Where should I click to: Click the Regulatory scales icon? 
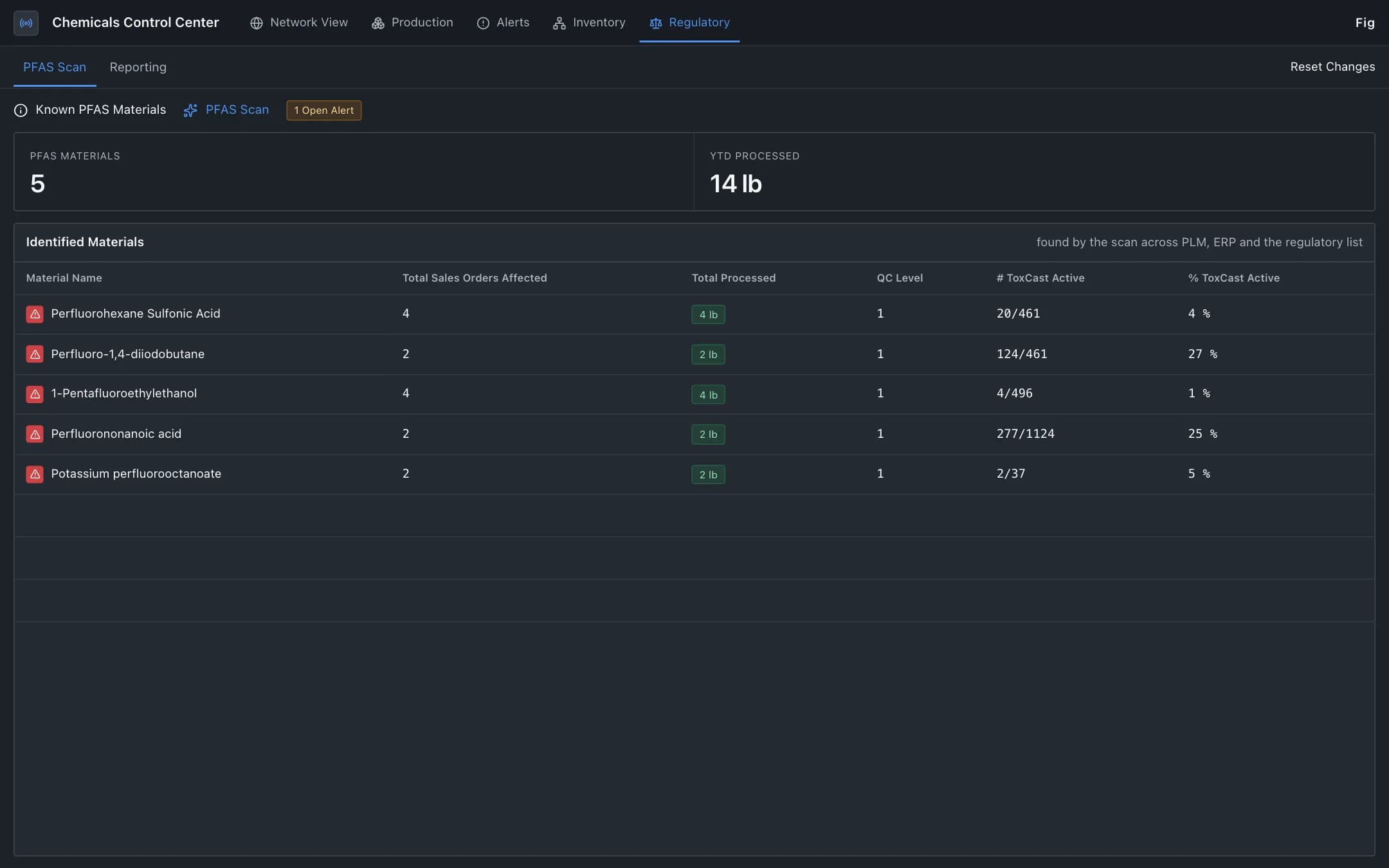pyautogui.click(x=655, y=23)
